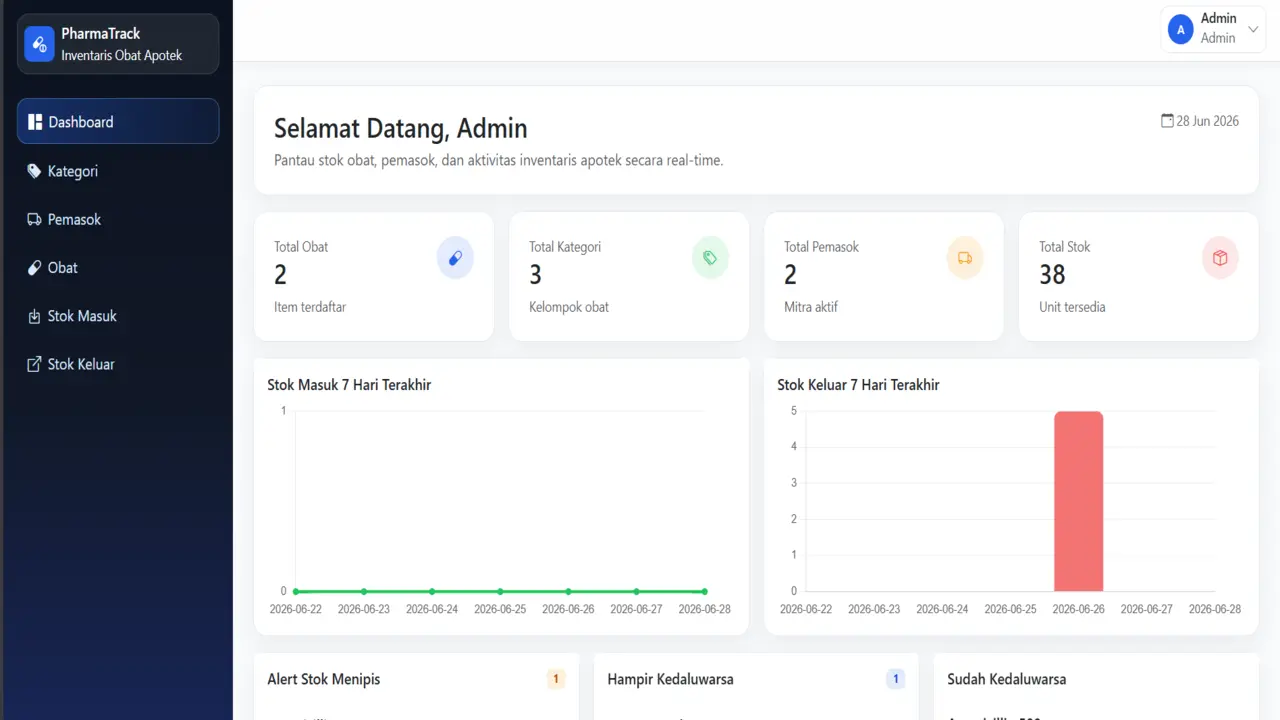Screen dimensions: 1280x720
Task: Click the orange truck icon on Total Pemasok card
Action: (965, 258)
